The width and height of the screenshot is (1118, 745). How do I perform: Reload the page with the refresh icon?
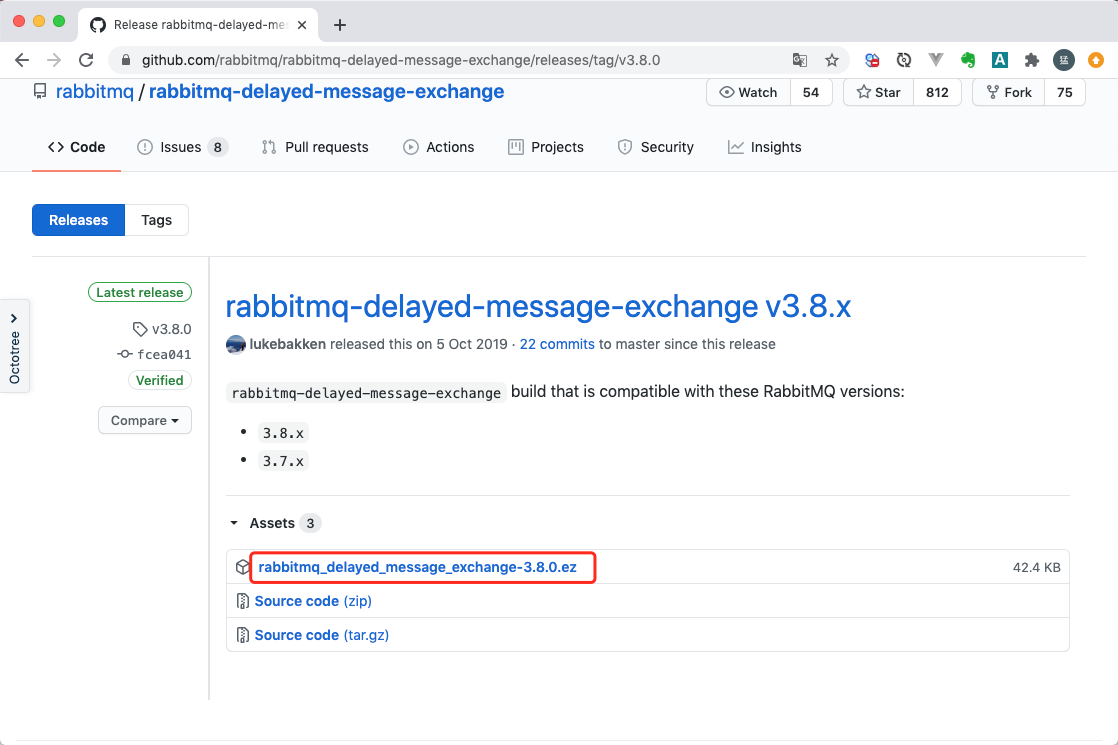[x=86, y=60]
